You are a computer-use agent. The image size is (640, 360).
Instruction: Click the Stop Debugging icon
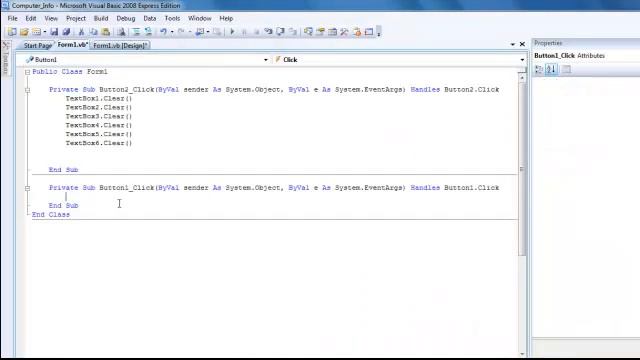[256, 32]
